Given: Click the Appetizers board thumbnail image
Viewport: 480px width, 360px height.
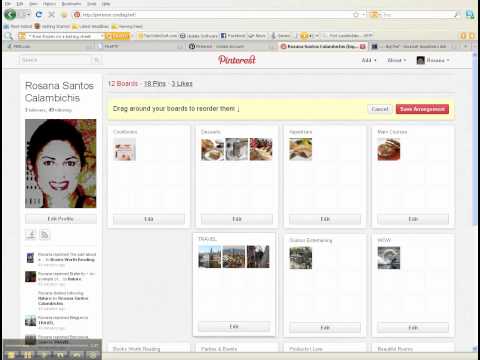Looking at the screenshot, I should pyautogui.click(x=300, y=149).
